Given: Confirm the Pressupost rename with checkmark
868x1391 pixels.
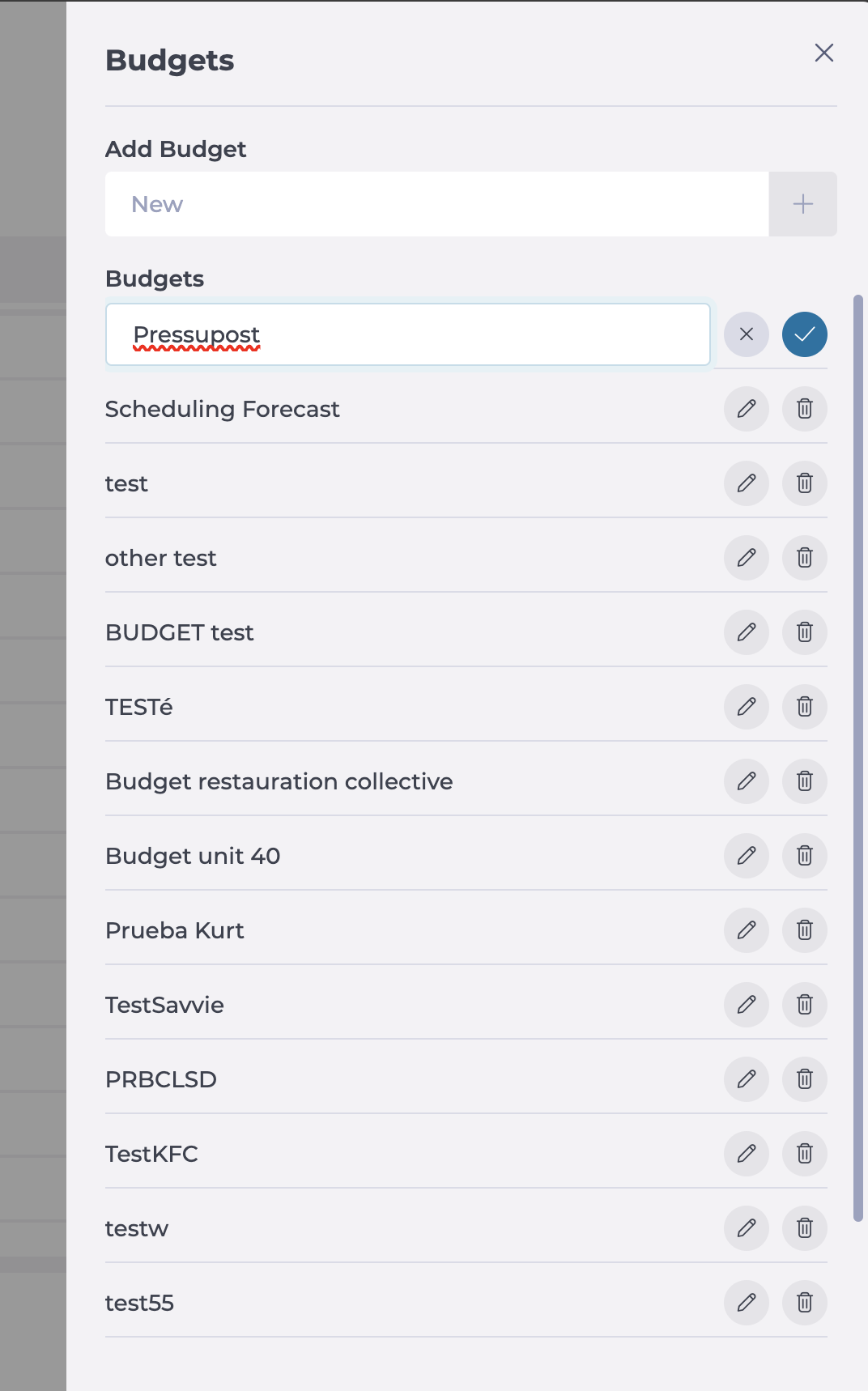Looking at the screenshot, I should coord(804,334).
